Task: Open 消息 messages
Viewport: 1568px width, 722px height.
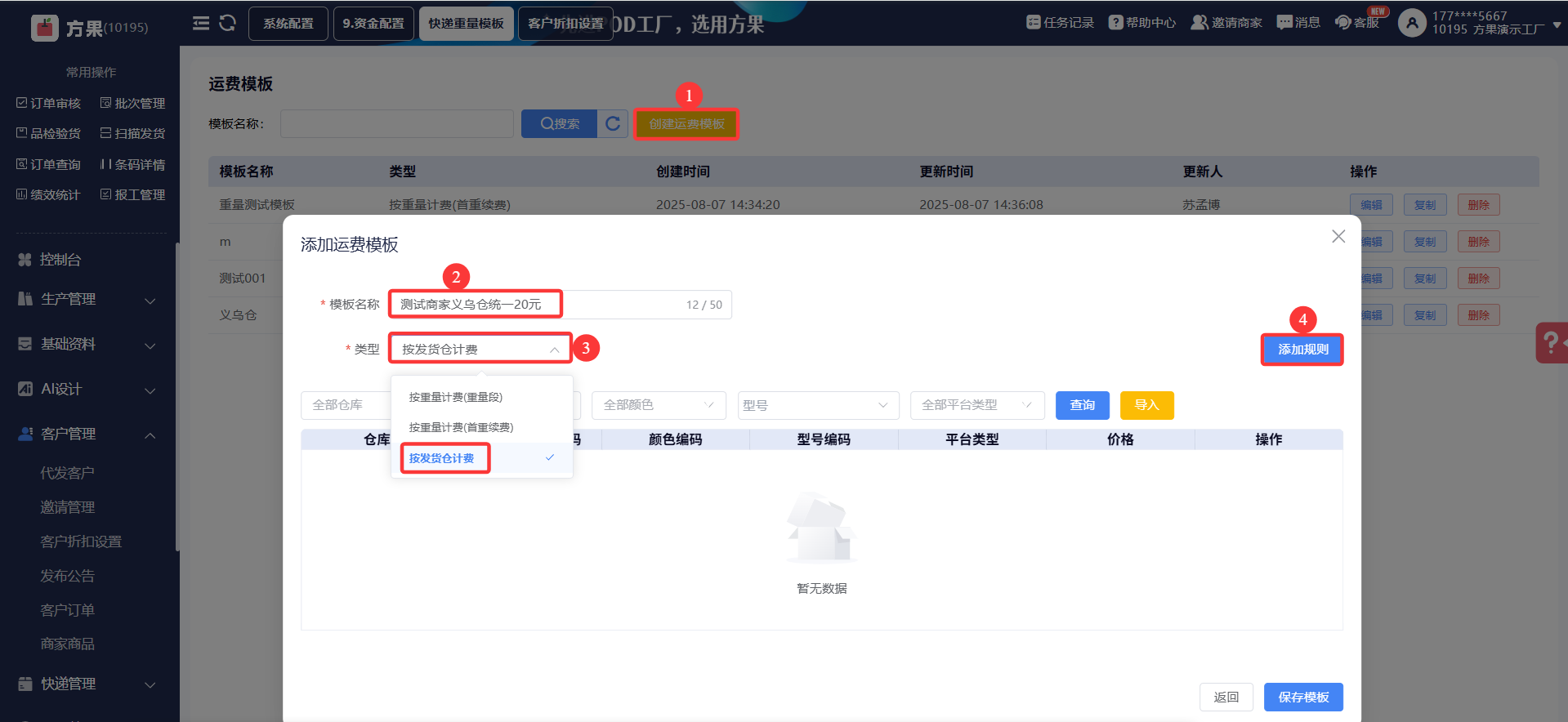Action: 1298,23
